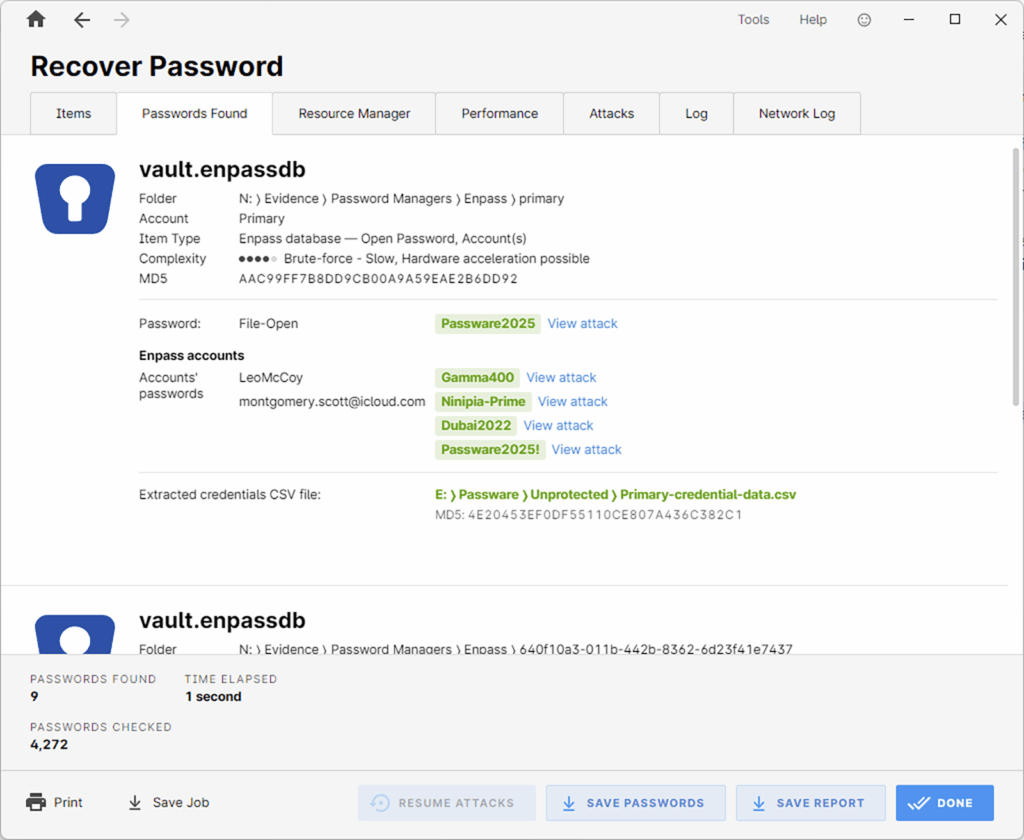The width and height of the screenshot is (1024, 840).
Task: Click the first Enpass vault database icon
Action: [x=75, y=198]
